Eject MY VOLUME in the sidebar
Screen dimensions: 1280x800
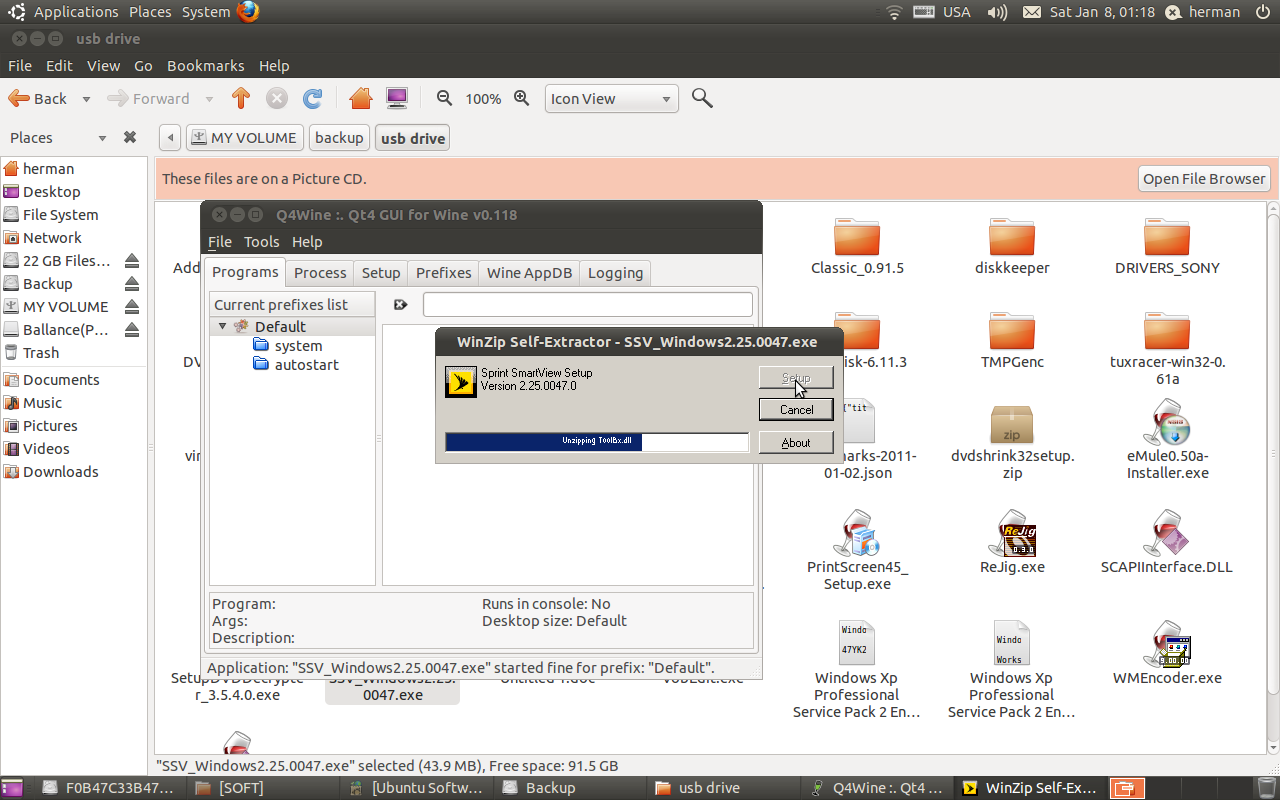tap(131, 307)
